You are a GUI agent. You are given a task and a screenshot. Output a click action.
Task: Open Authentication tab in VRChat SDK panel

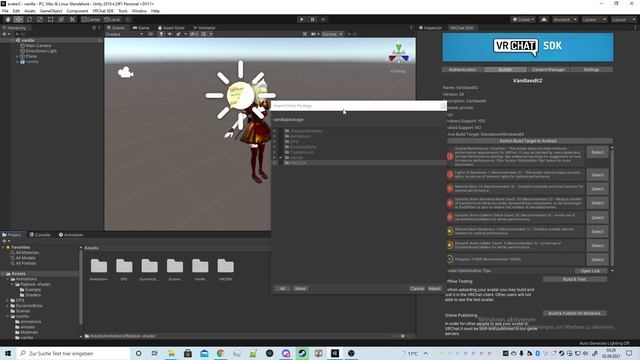462,69
